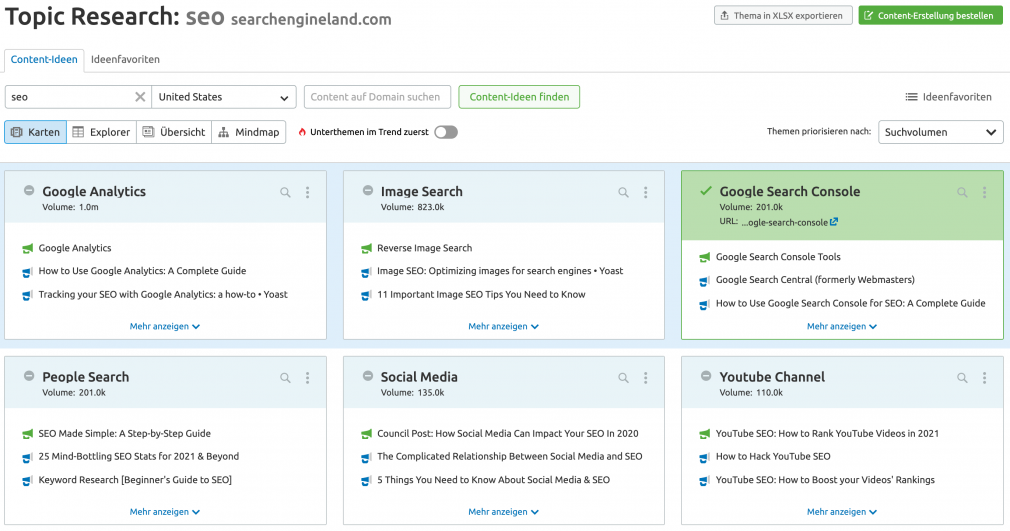Toggle minus circle on Youtube Channel card
The image size is (1010, 531).
point(706,376)
